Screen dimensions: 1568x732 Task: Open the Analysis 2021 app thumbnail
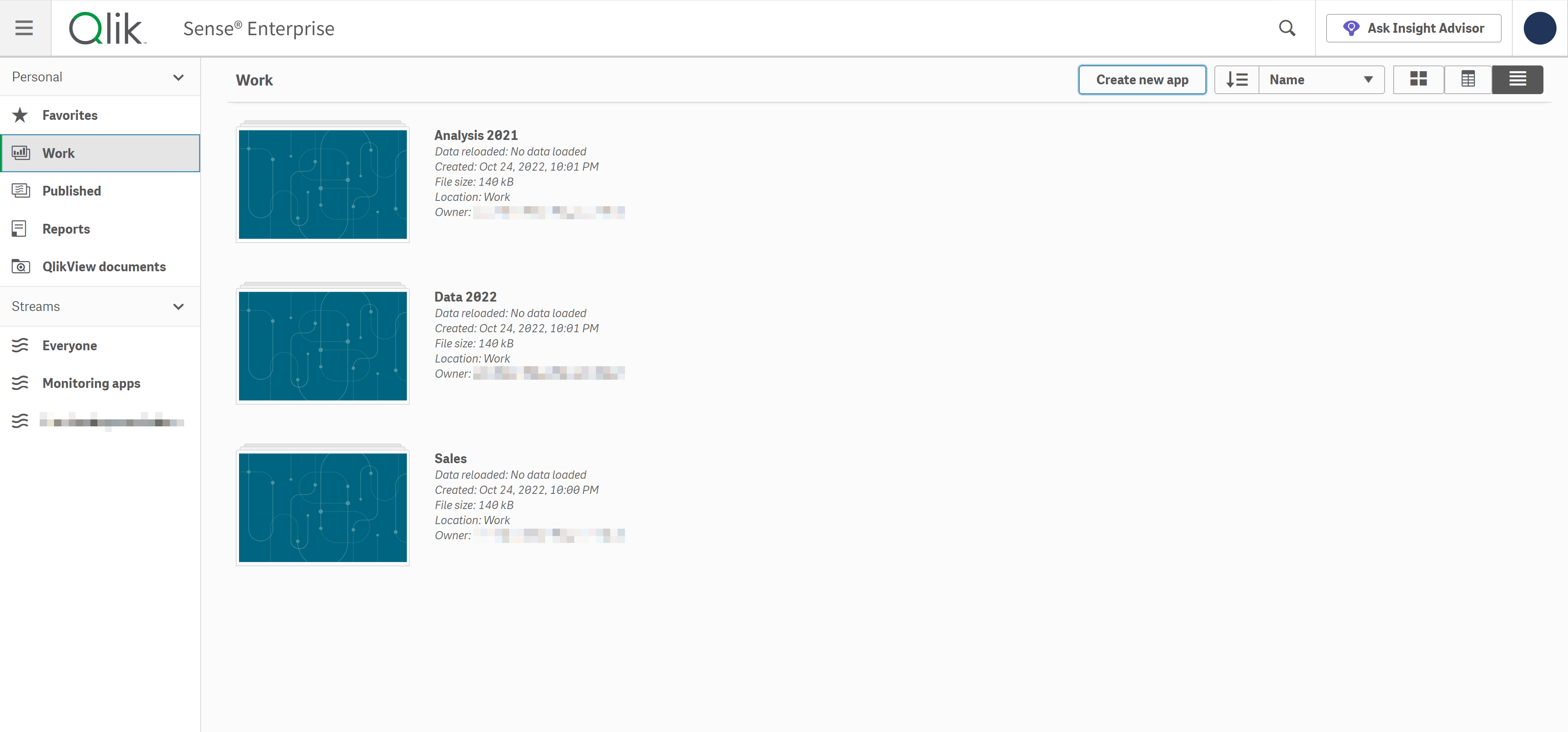(323, 184)
